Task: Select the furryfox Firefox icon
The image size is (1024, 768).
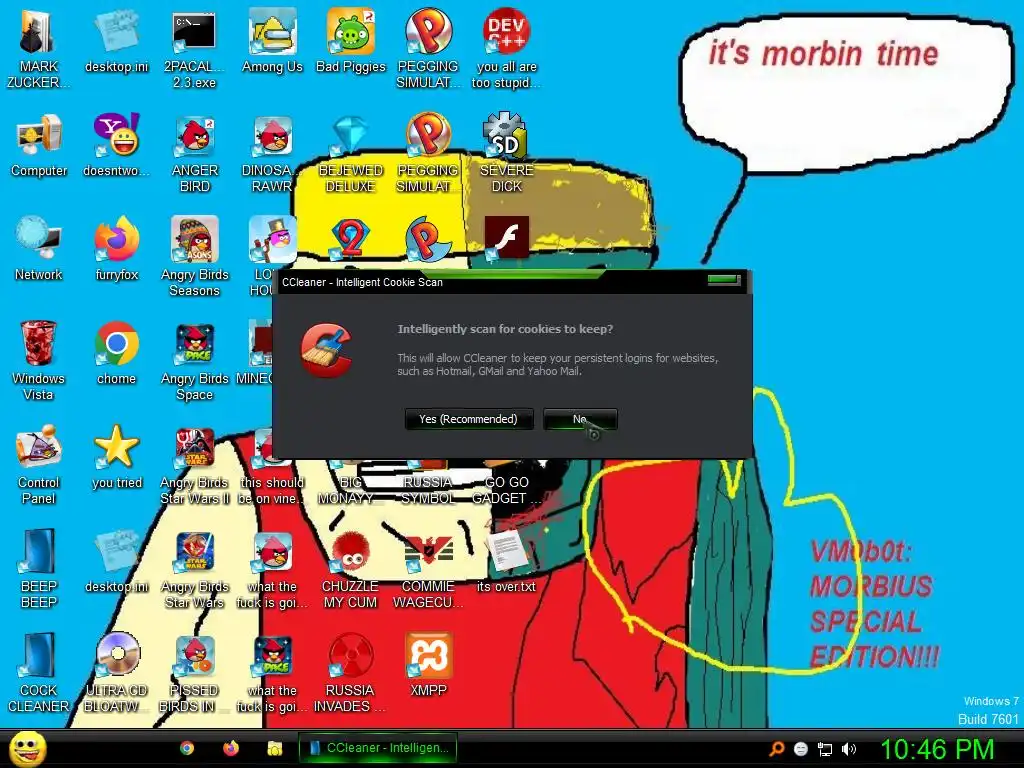Action: pyautogui.click(x=117, y=250)
